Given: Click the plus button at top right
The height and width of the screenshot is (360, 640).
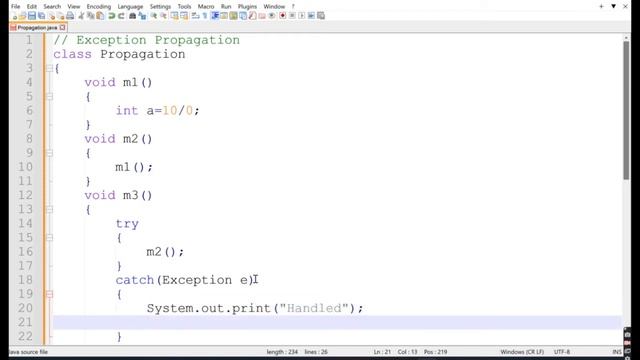Looking at the screenshot, I should pyautogui.click(x=601, y=6).
